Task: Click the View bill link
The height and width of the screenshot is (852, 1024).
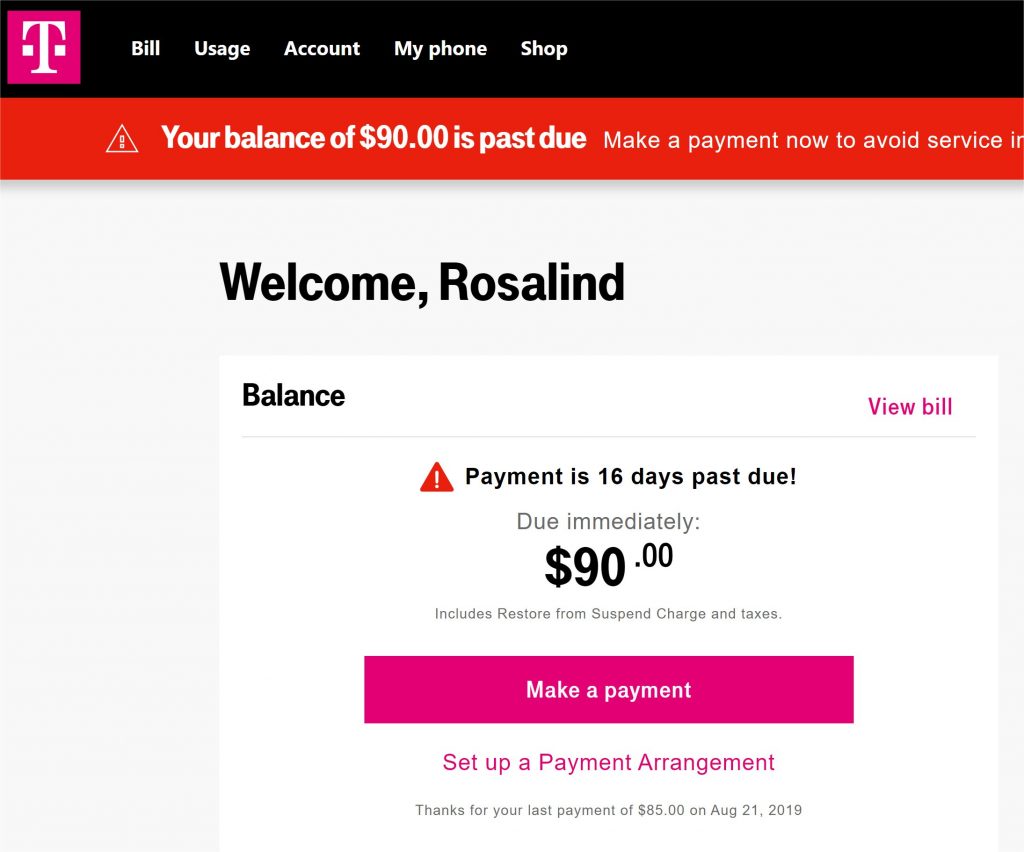Action: [910, 407]
